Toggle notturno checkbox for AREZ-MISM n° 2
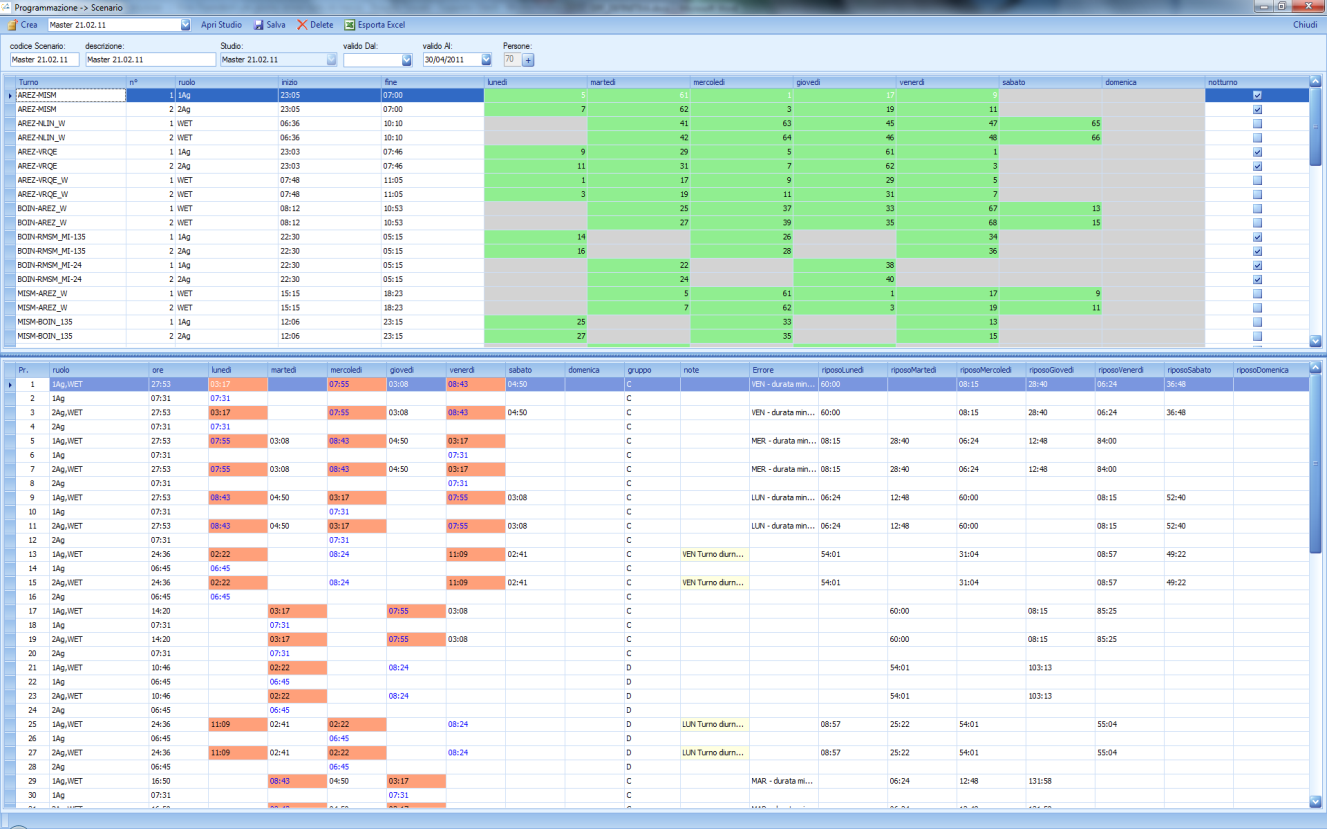Viewport: 1327px width, 829px height. [1257, 109]
